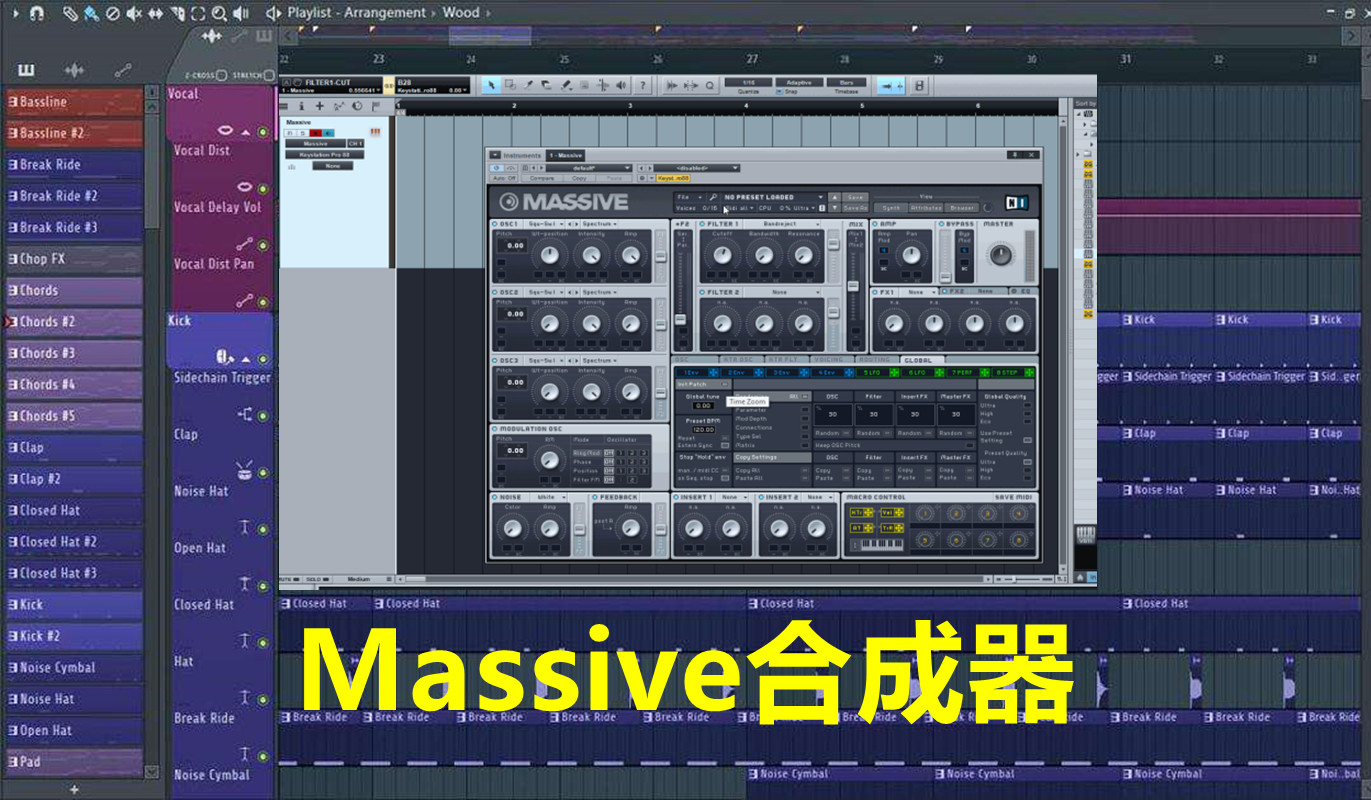
Task: Open OSC1 wavetable Sqr-Sw I dropdown
Action: [x=545, y=224]
